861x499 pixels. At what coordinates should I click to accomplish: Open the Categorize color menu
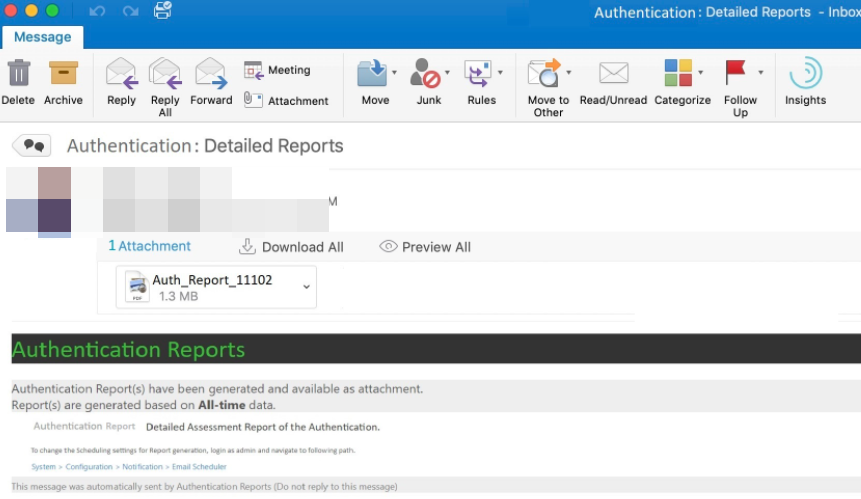[x=700, y=73]
